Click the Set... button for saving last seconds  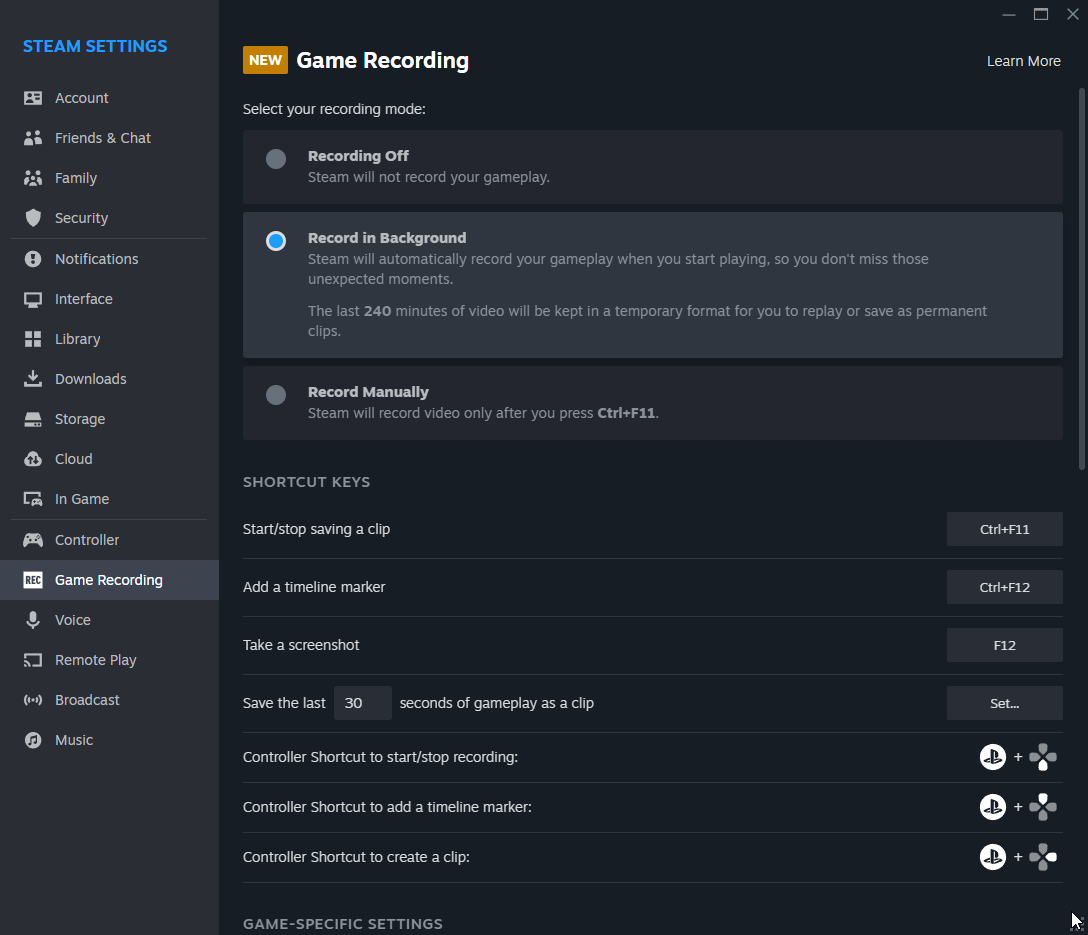[1004, 703]
